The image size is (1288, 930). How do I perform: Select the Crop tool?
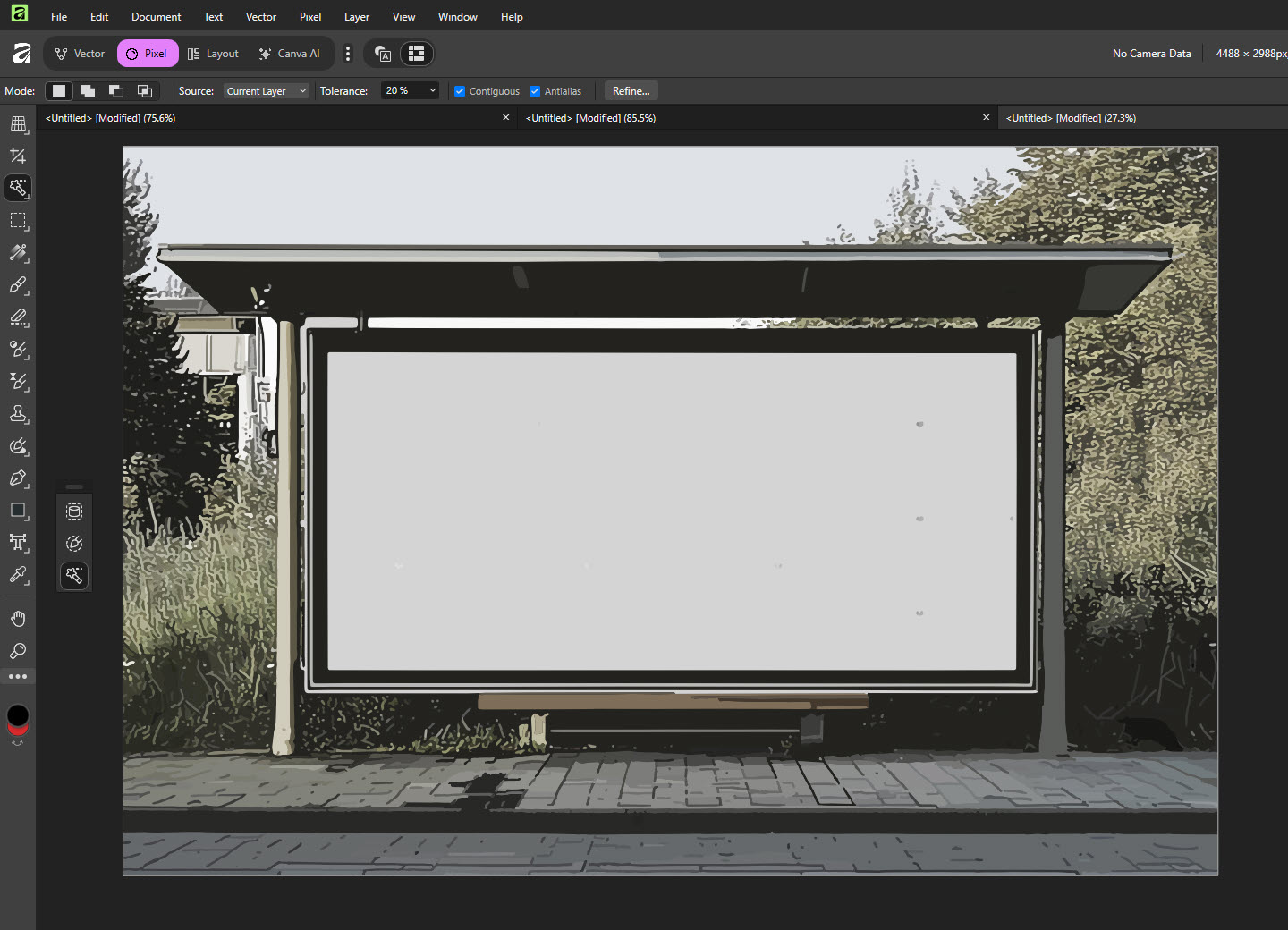click(18, 156)
